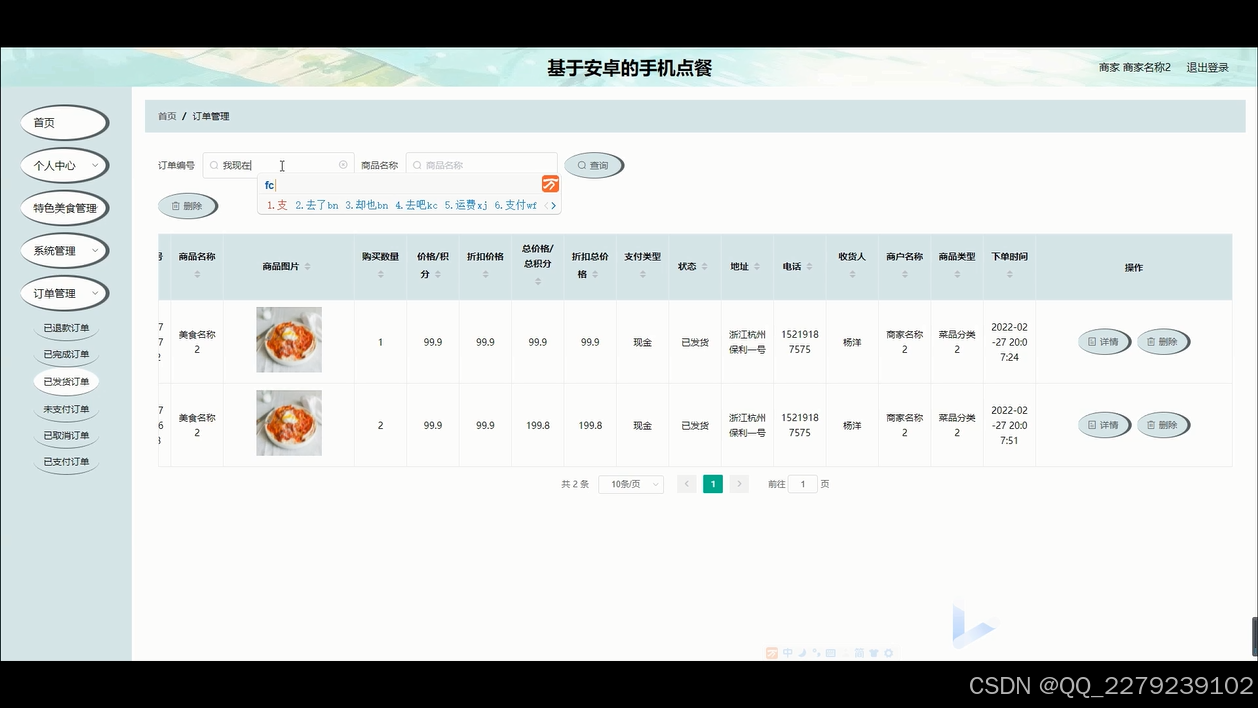Click the 查询 search button
The height and width of the screenshot is (708, 1258).
pyautogui.click(x=594, y=165)
